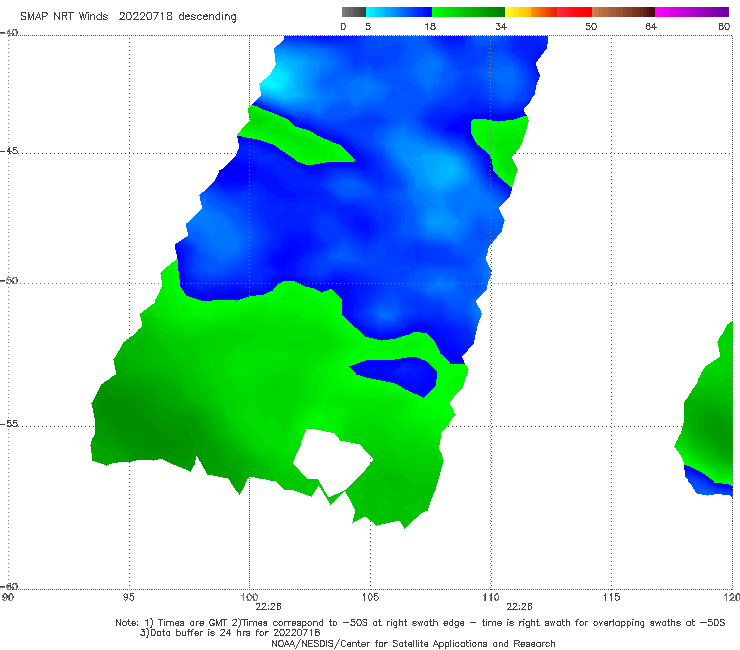Click the small blue patch at the bottom right edge
The width and height of the screenshot is (740, 650).
[x=708, y=482]
